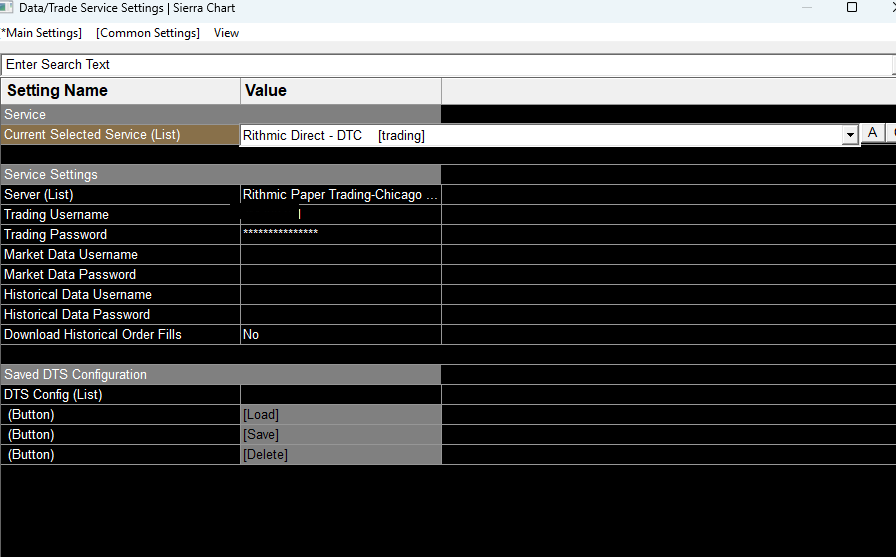Click the (Button) label beside [Load]
The image size is (896, 557).
[31, 415]
